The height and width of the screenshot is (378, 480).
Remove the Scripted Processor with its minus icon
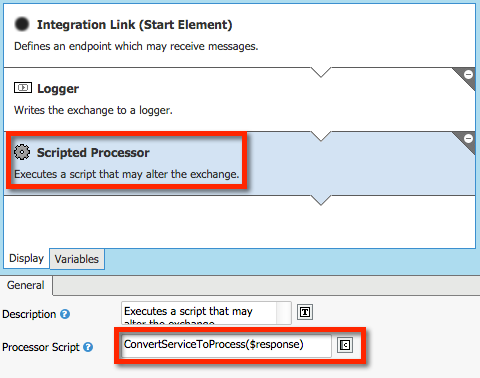[x=468, y=138]
